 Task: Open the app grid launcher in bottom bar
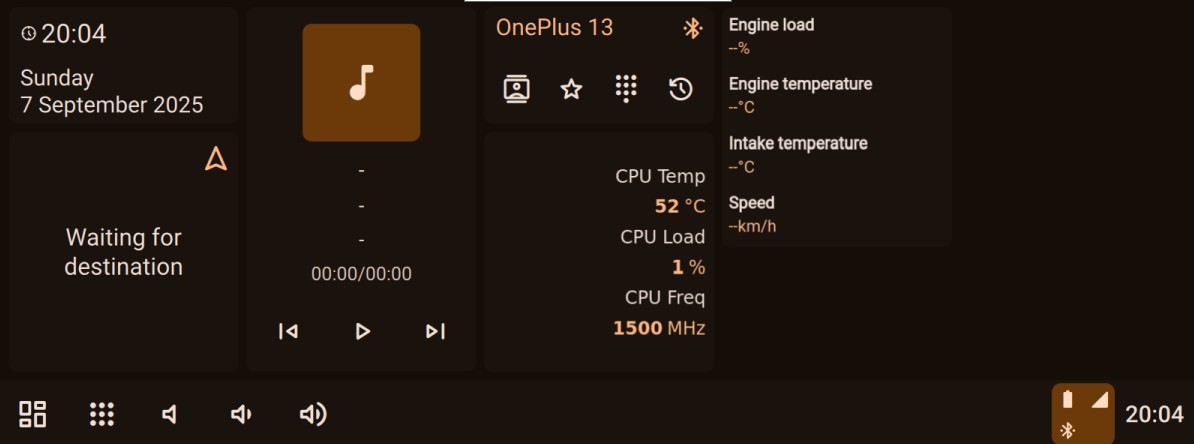[x=102, y=414]
